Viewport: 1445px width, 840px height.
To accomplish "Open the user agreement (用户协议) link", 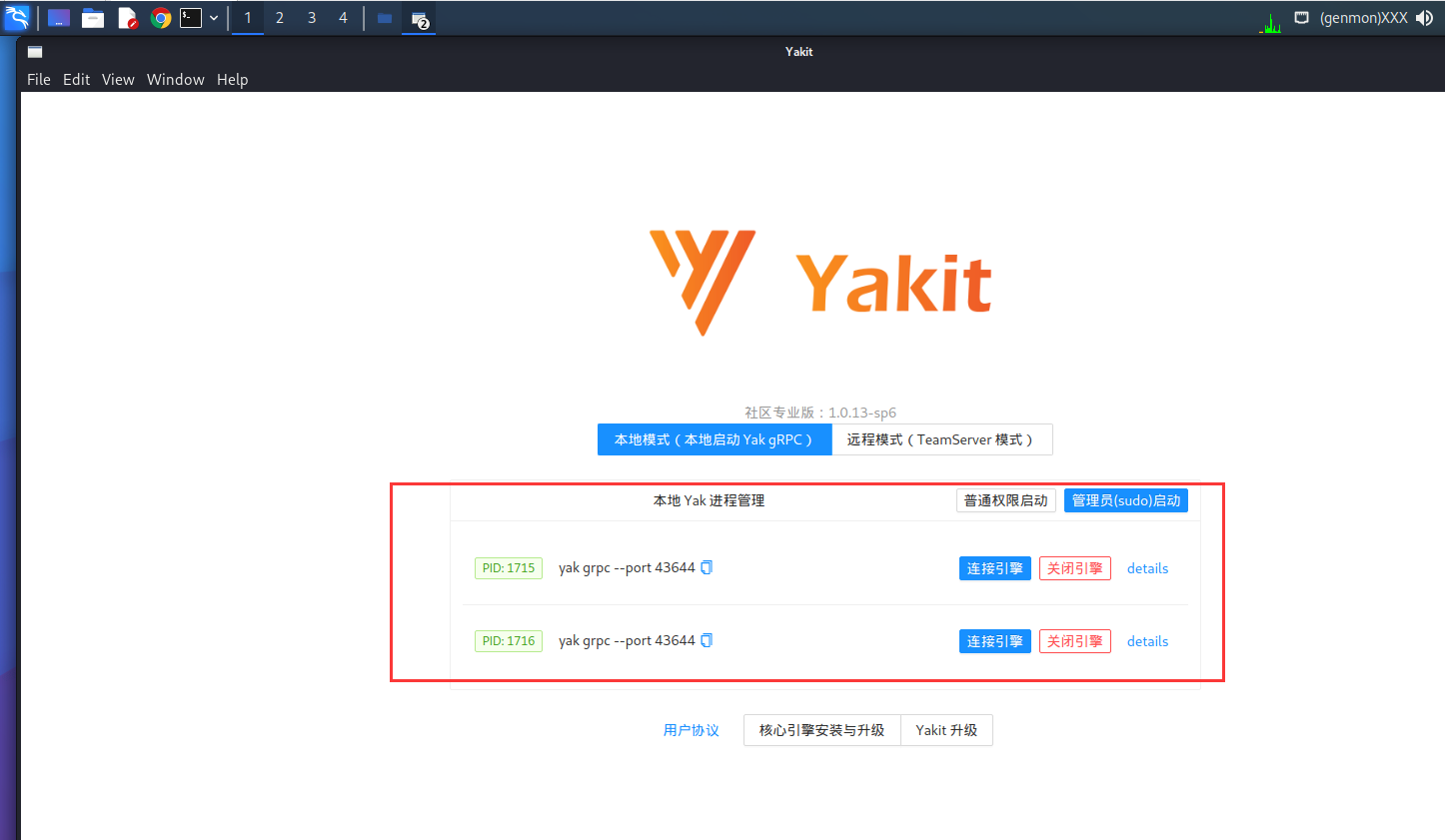I will click(692, 730).
